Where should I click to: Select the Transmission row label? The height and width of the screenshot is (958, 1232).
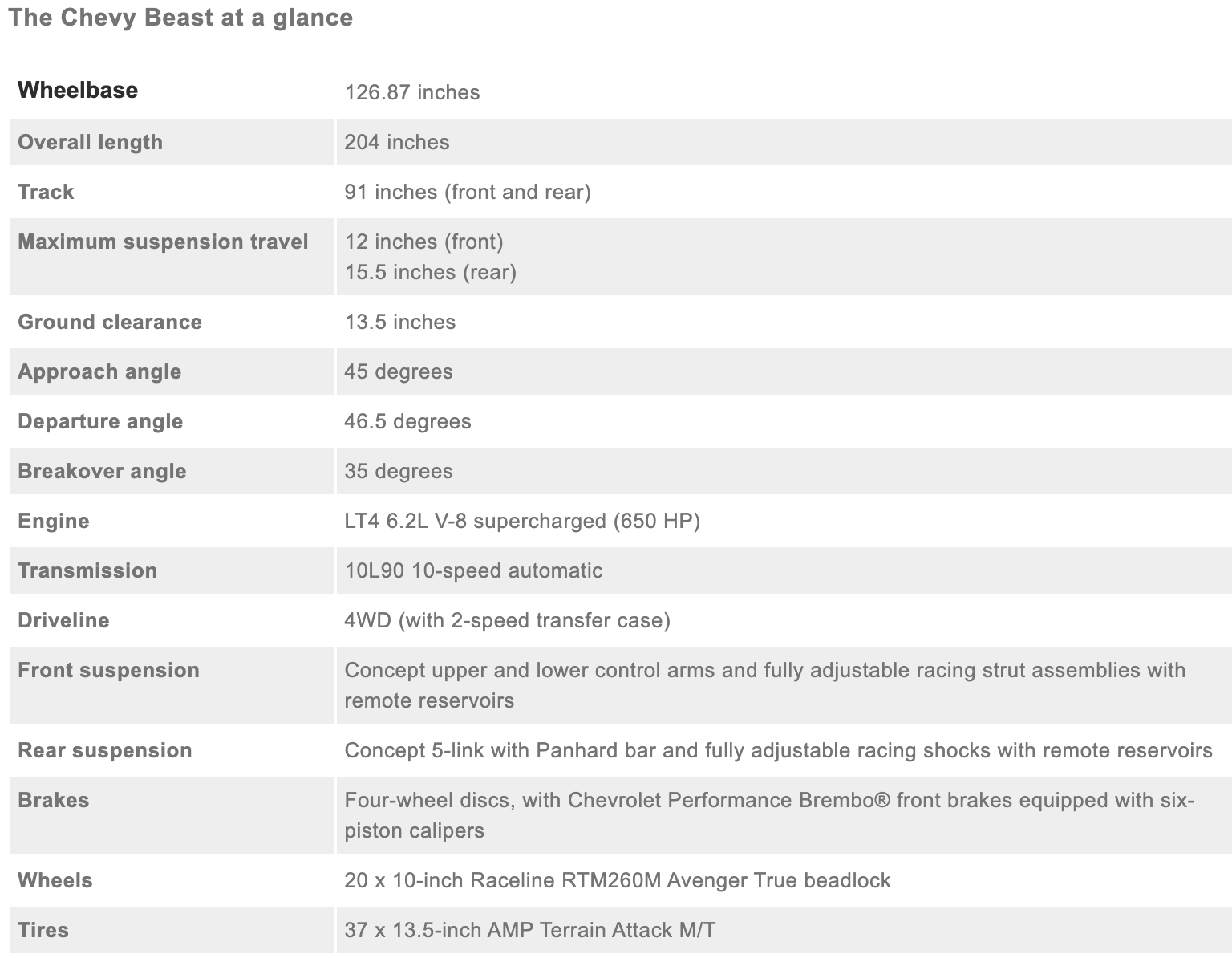(x=87, y=570)
